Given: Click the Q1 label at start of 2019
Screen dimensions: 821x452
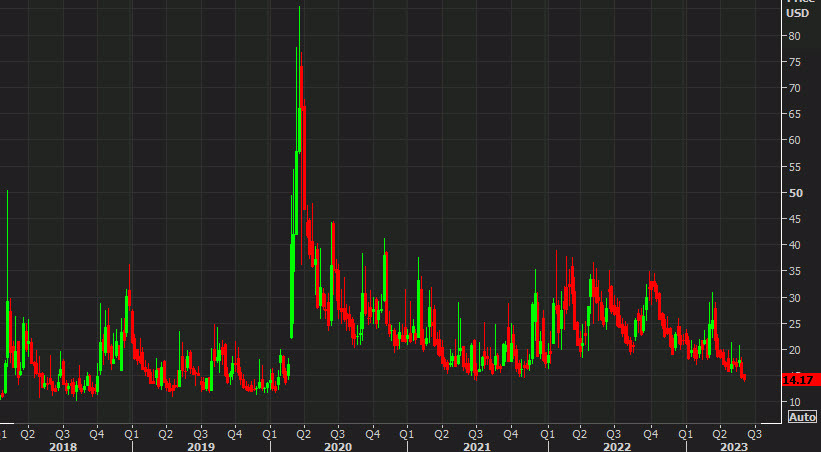Looking at the screenshot, I should [131, 434].
